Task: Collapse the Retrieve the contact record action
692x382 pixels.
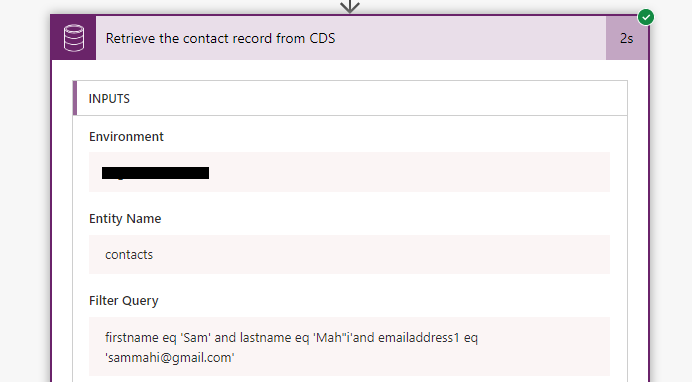Action: tap(350, 38)
